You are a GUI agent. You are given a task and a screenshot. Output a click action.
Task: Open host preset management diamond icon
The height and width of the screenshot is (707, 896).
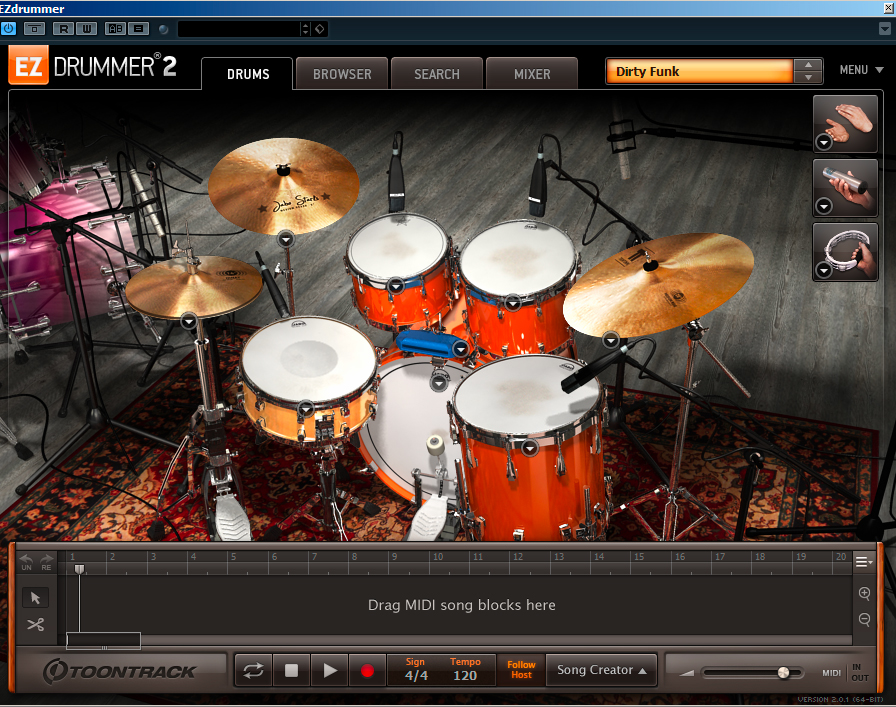(320, 29)
